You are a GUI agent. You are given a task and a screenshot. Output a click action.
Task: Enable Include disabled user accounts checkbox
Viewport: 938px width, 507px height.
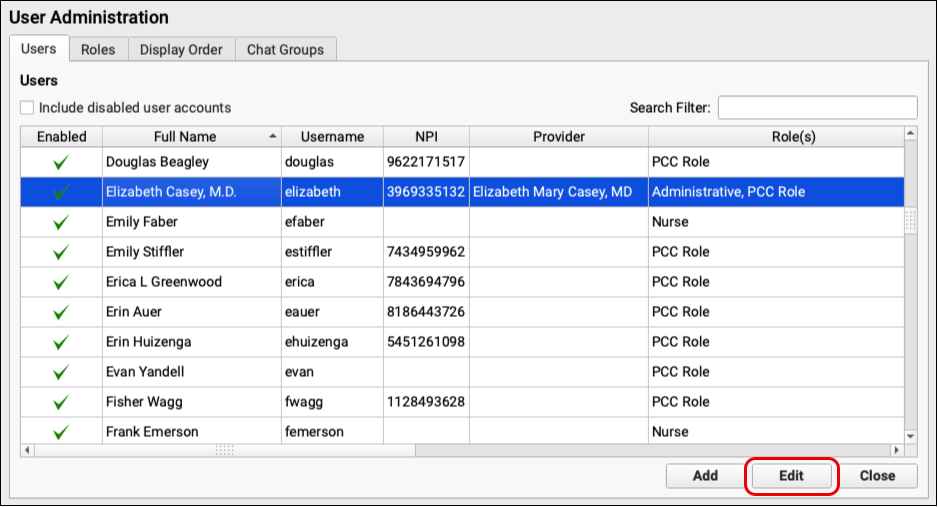pos(28,108)
